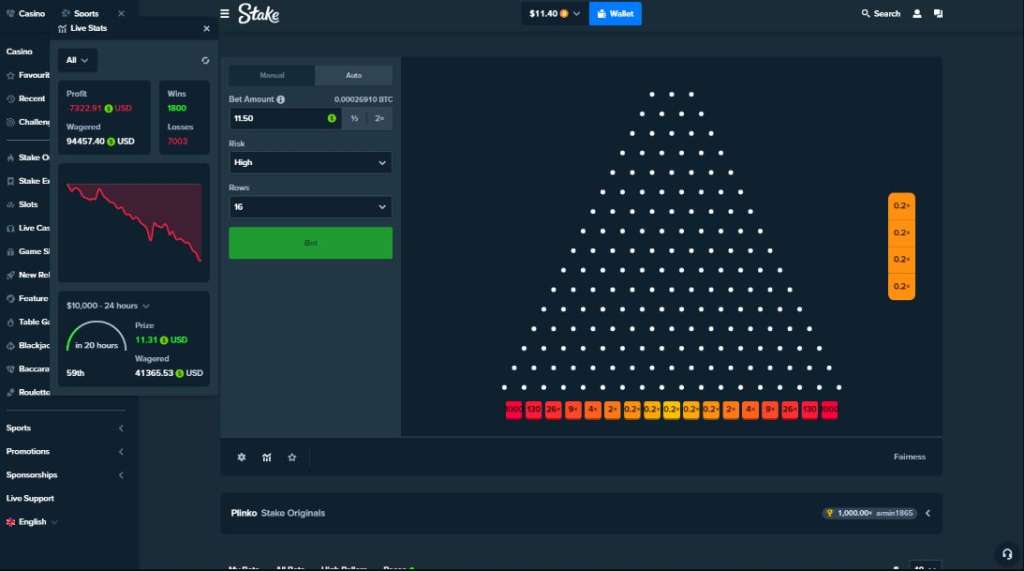Halve the bet amount with the ½ button

(x=354, y=118)
